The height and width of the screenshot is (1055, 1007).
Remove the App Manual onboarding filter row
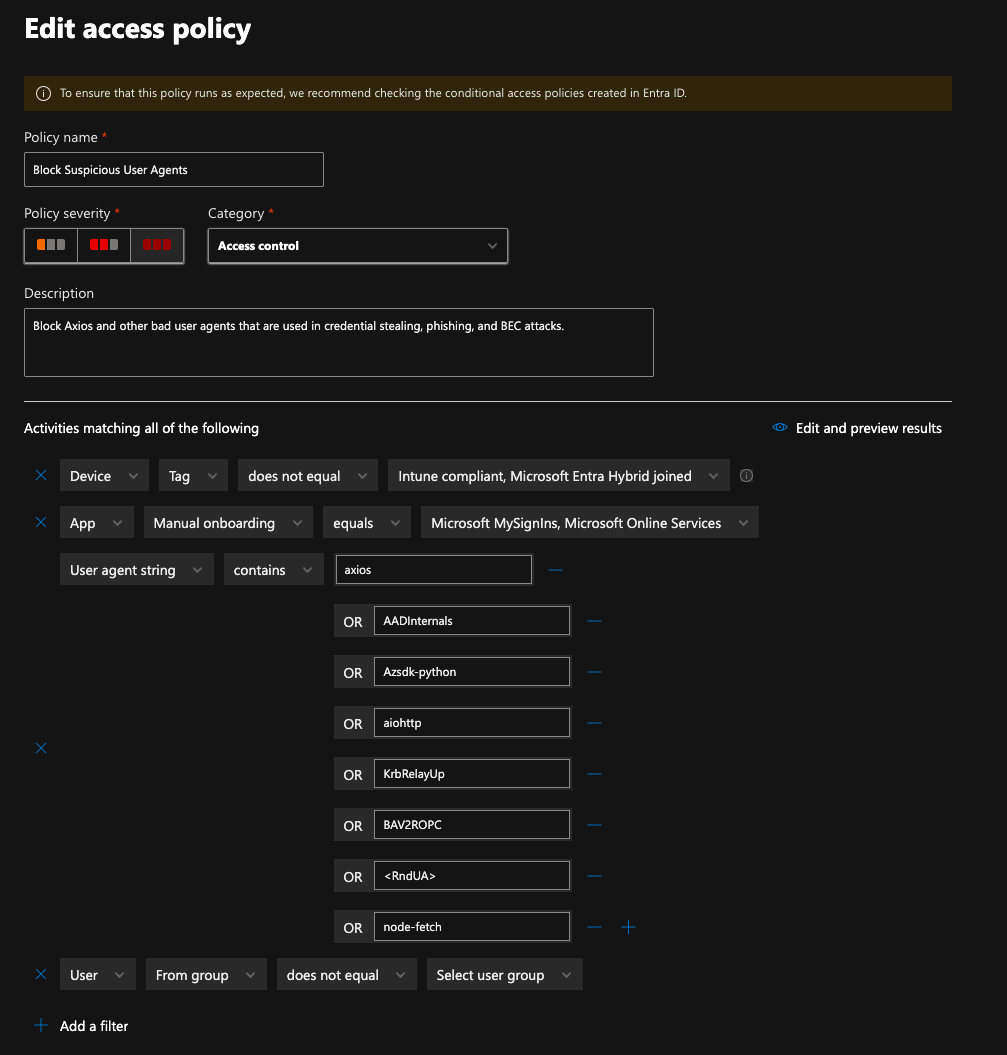click(x=40, y=522)
